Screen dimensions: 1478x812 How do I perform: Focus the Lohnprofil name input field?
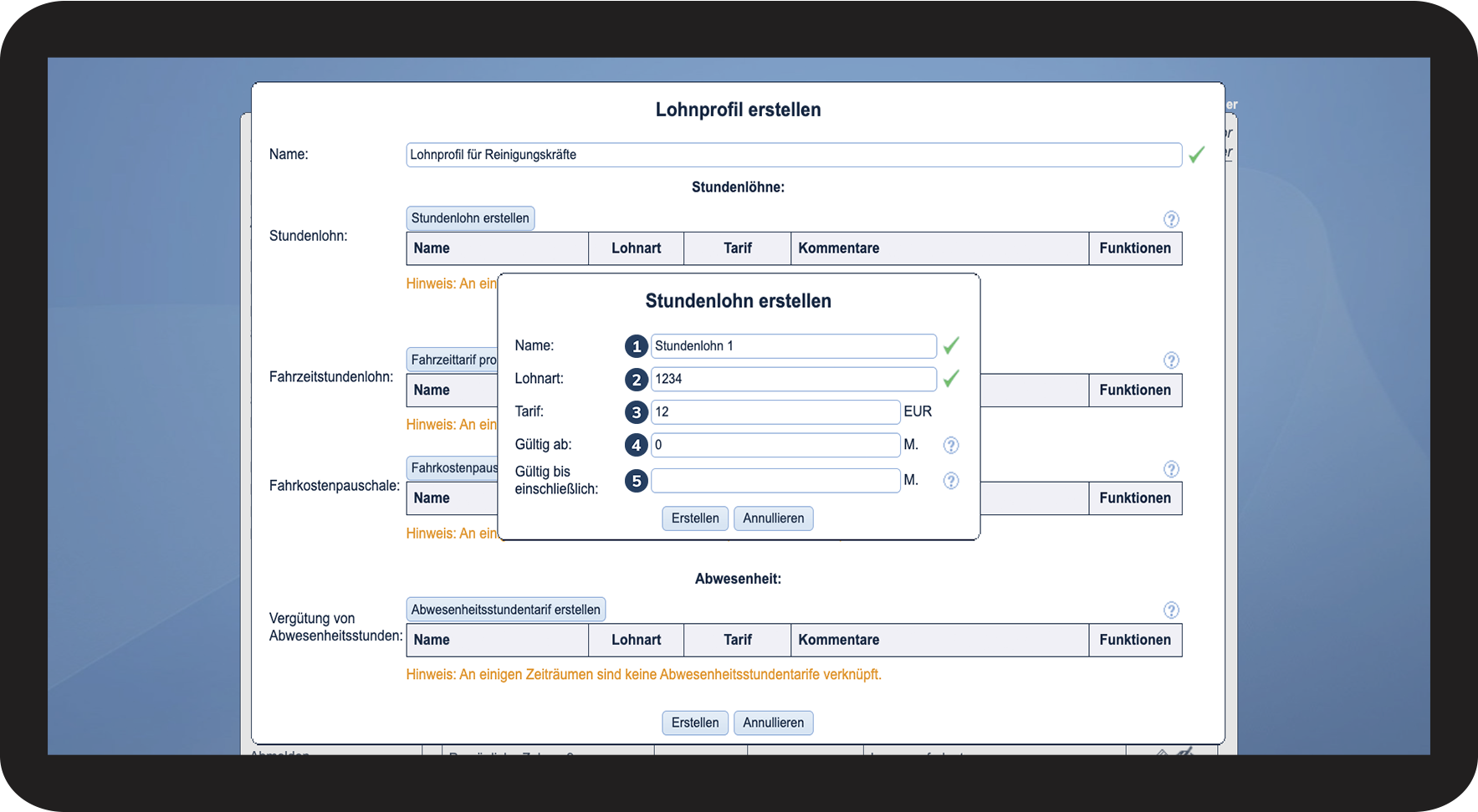(x=793, y=155)
